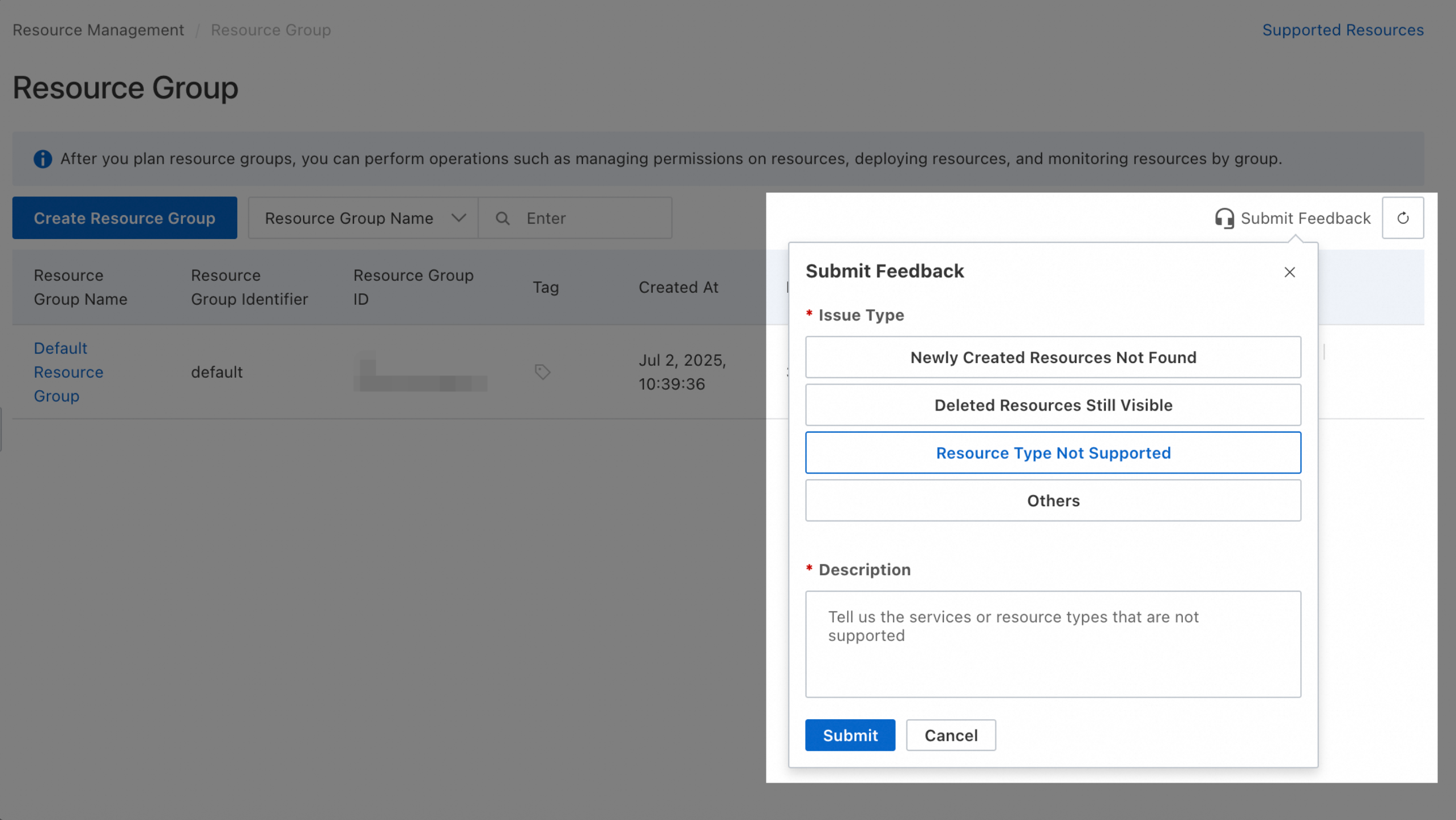Choose Resource Type Not Supported issue
This screenshot has width=1456, height=820.
point(1053,453)
